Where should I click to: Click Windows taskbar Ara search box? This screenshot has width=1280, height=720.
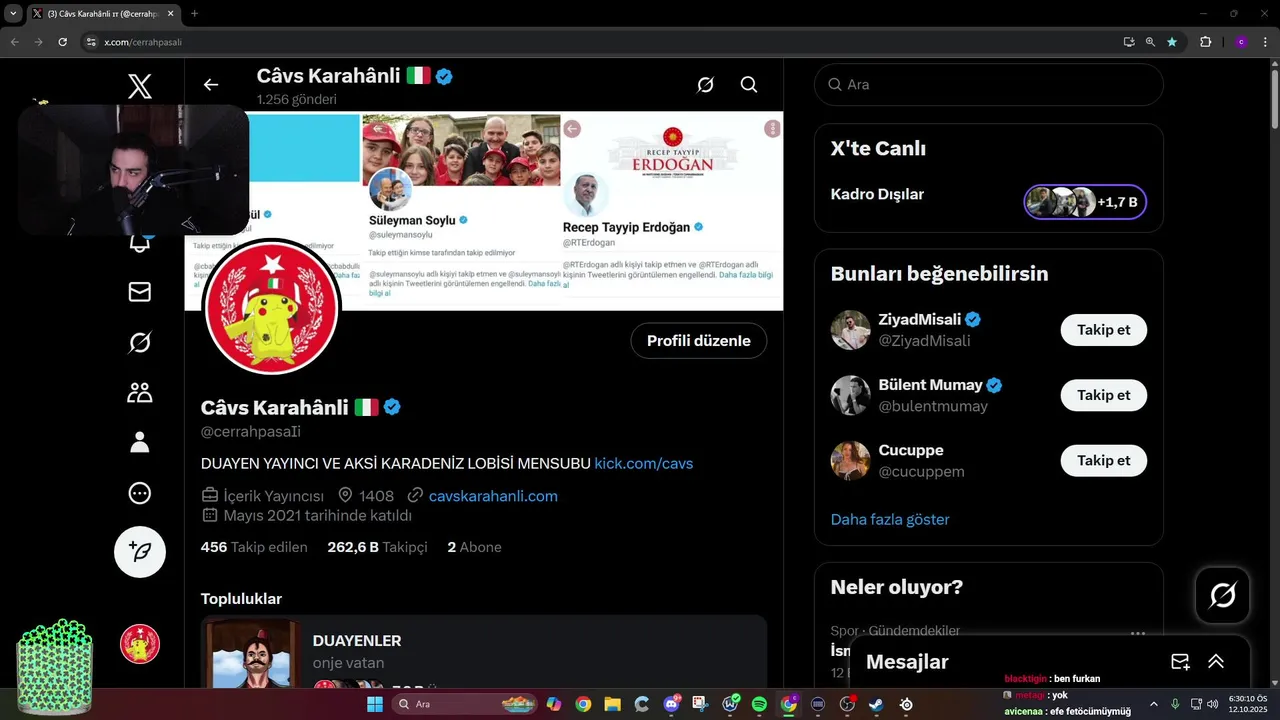(464, 704)
